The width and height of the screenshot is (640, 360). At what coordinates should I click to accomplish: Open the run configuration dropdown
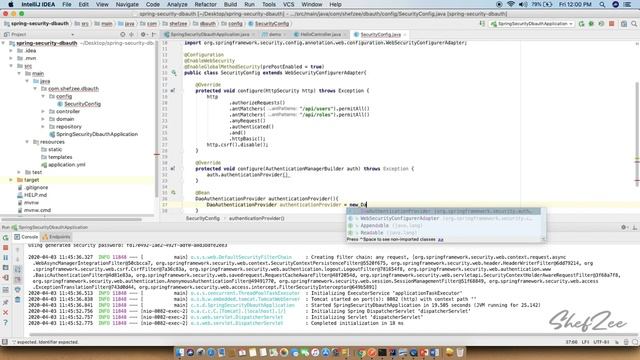tap(532, 24)
